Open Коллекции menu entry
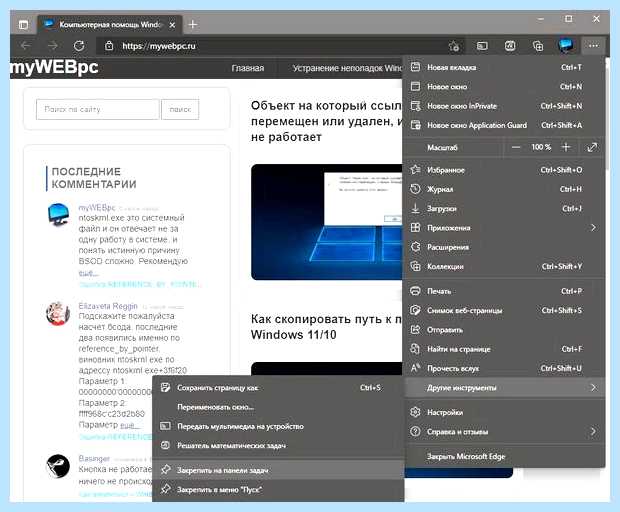Screen dimensions: 620x512 (x=503, y=266)
